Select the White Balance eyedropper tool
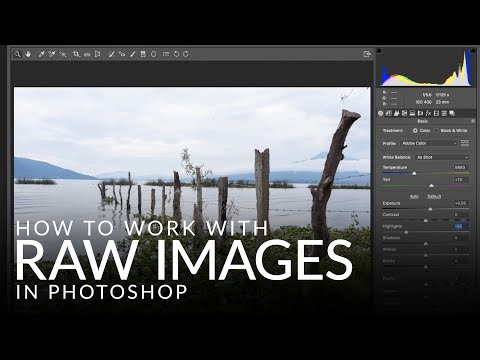480x360 pixels. [x=41, y=54]
